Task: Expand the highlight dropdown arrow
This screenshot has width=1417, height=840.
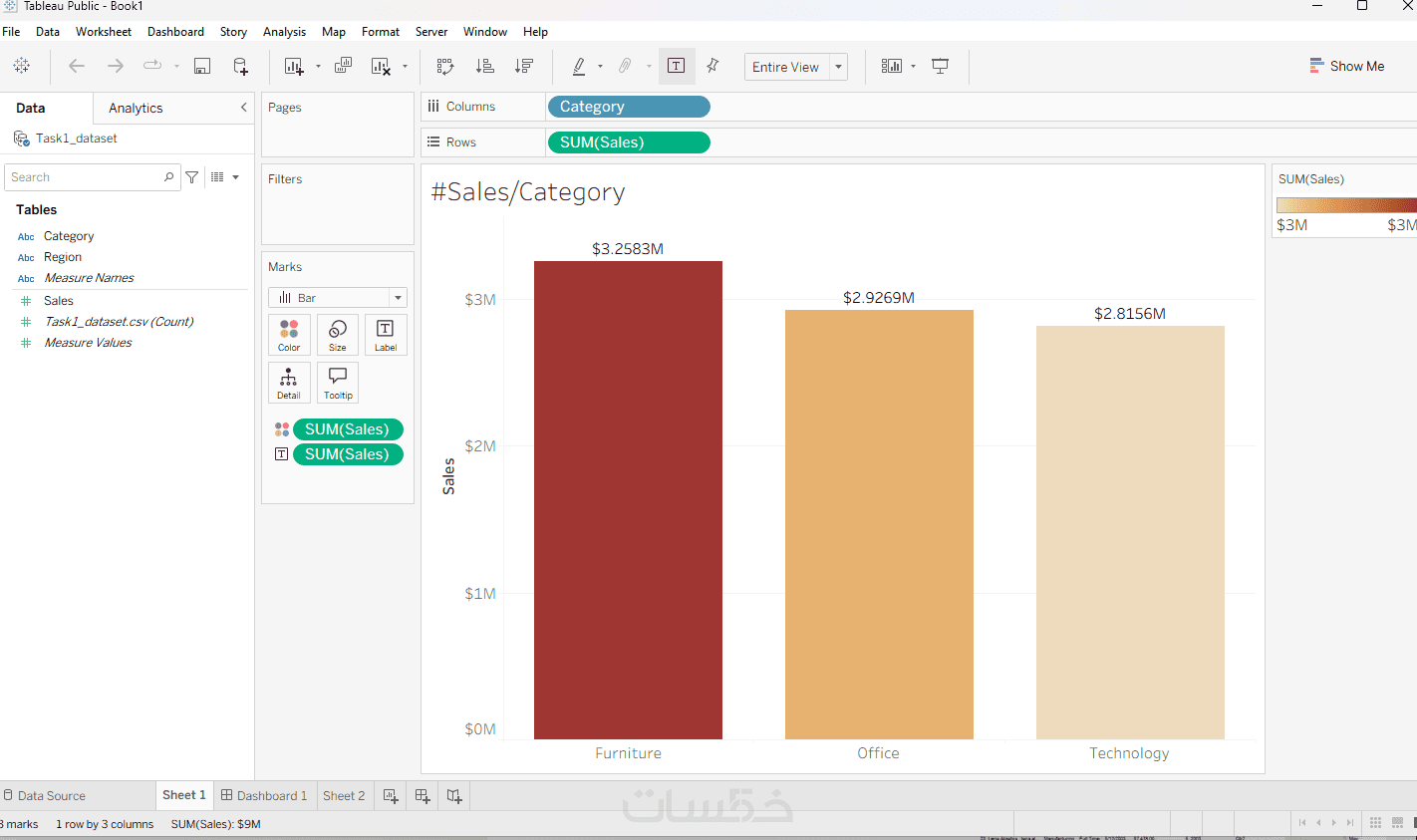Action: tap(600, 67)
